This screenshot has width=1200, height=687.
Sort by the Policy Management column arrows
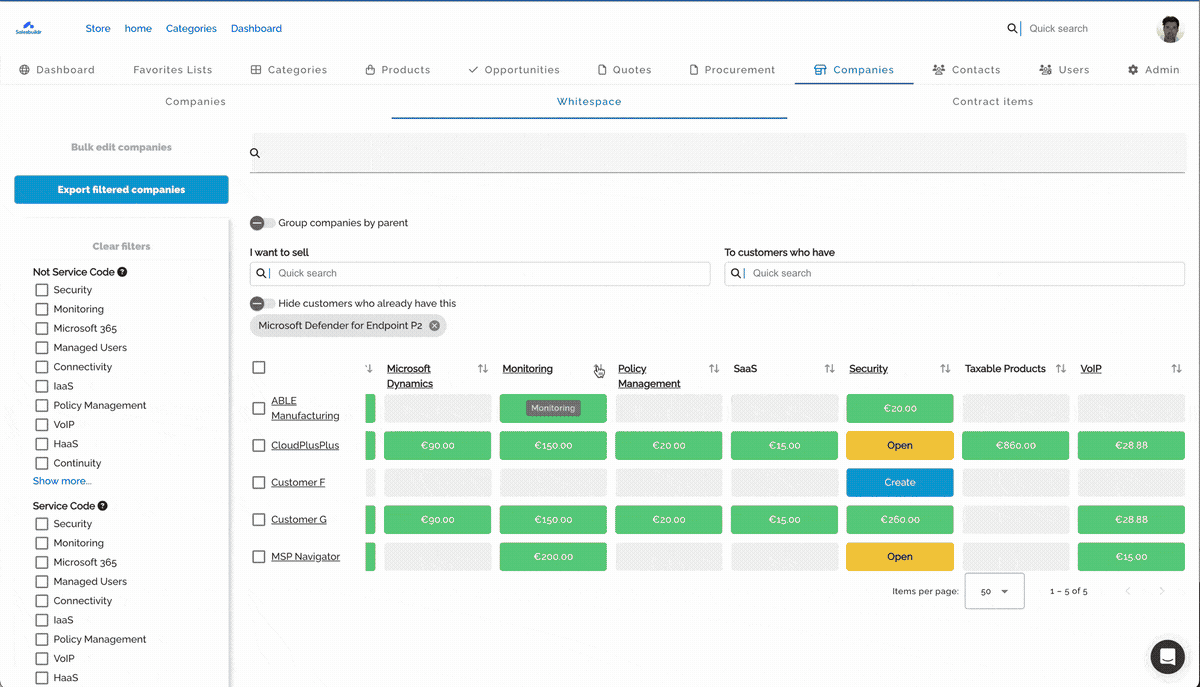tap(714, 369)
